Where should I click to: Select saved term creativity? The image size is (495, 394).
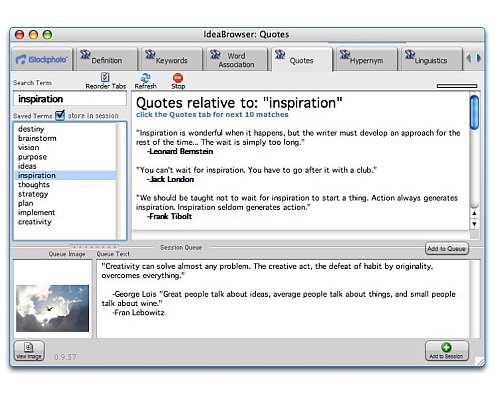[x=35, y=222]
